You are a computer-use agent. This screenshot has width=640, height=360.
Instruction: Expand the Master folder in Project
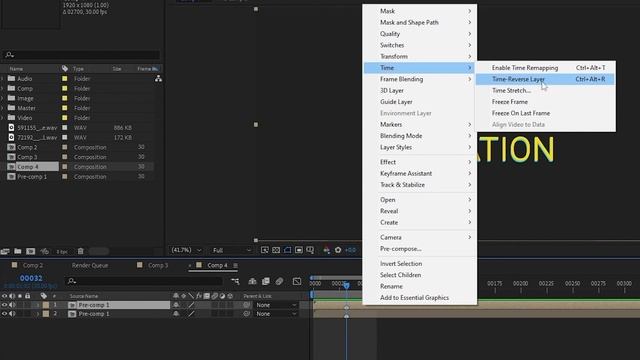(2, 108)
